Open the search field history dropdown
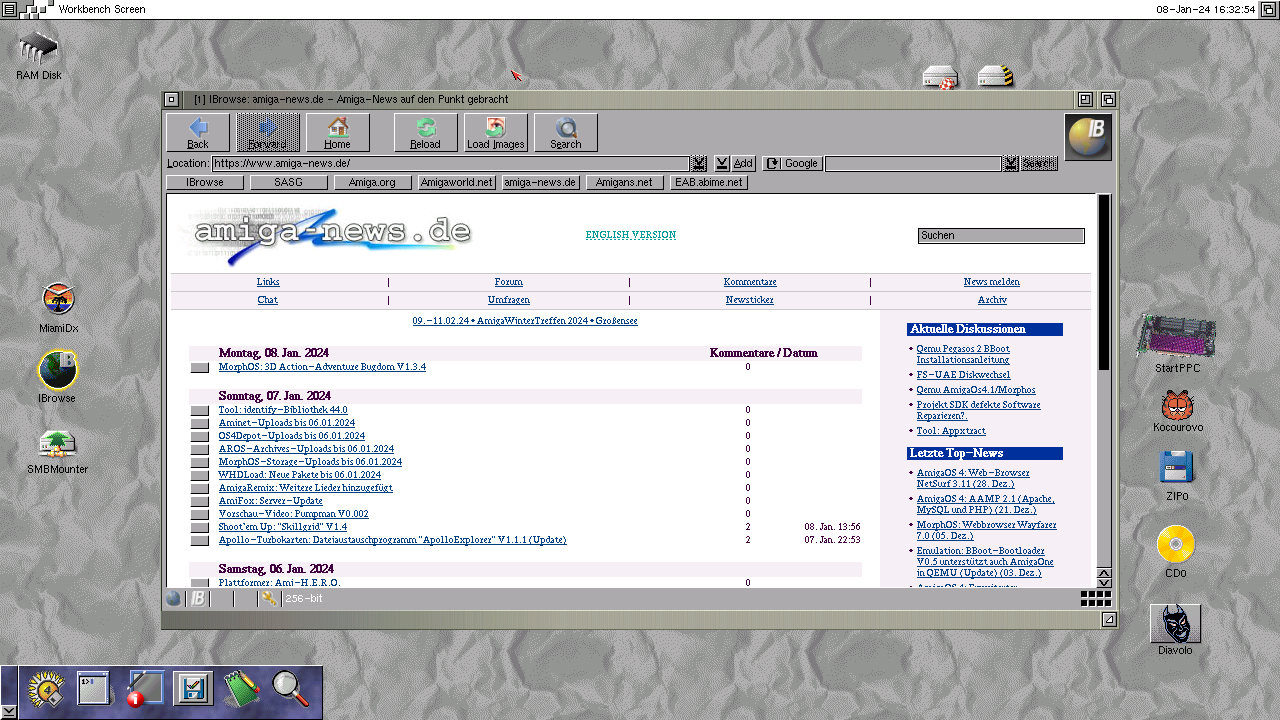The height and width of the screenshot is (720, 1280). tap(1011, 163)
